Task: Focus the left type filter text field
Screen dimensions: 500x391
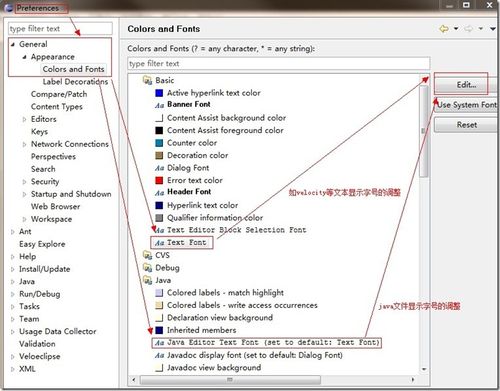Action: 60,29
